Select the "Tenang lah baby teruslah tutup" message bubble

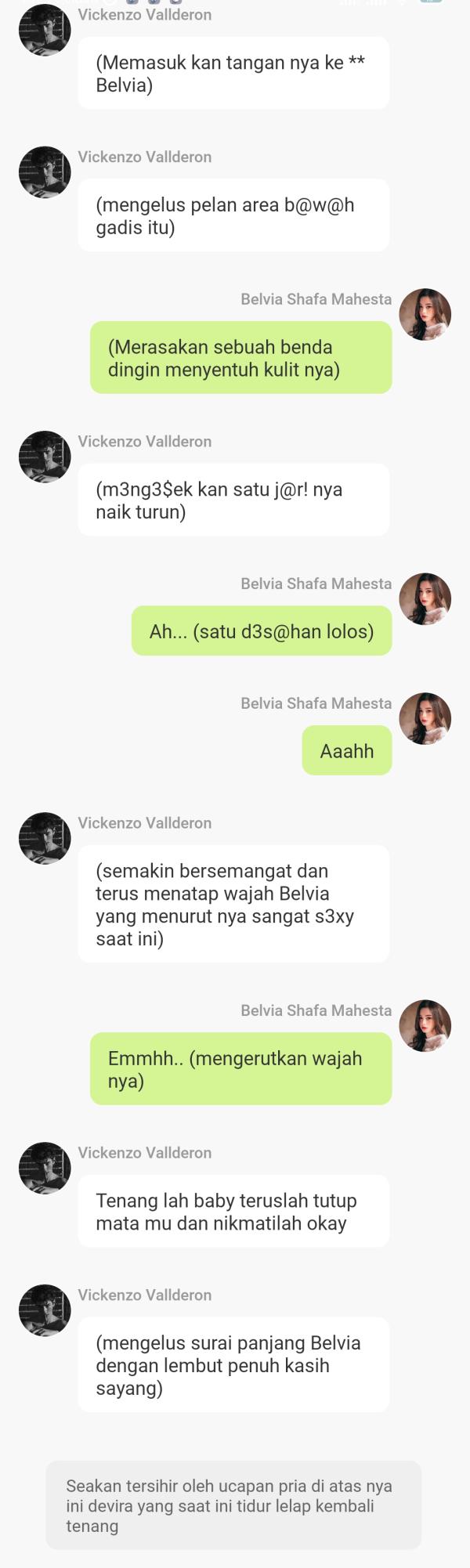(233, 1211)
